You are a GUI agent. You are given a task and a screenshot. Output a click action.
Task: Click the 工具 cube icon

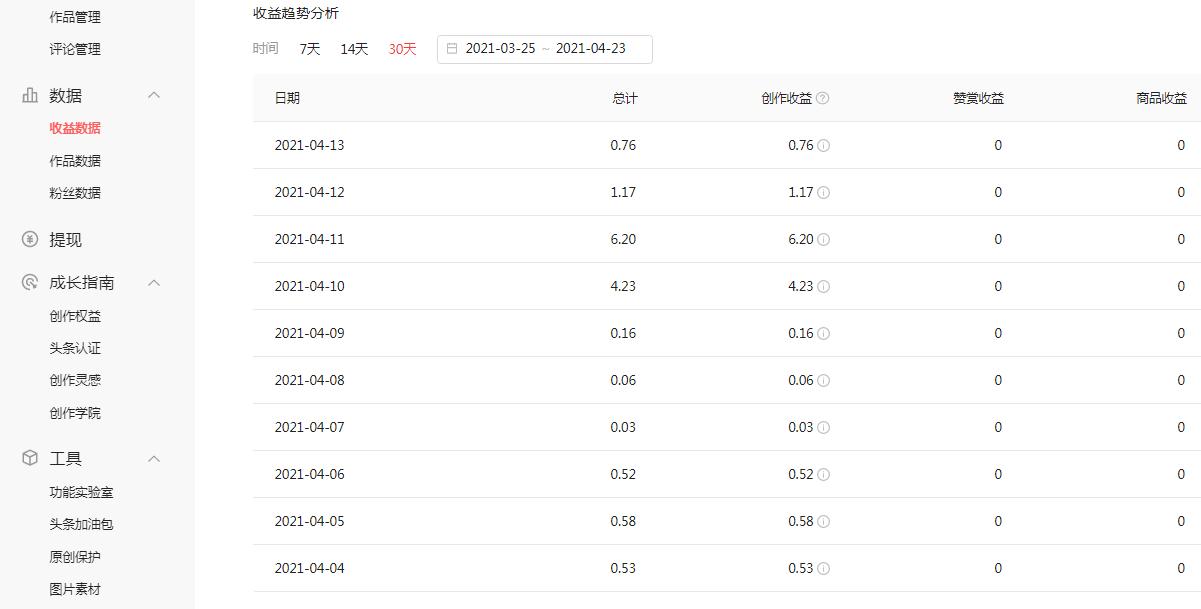[x=30, y=458]
